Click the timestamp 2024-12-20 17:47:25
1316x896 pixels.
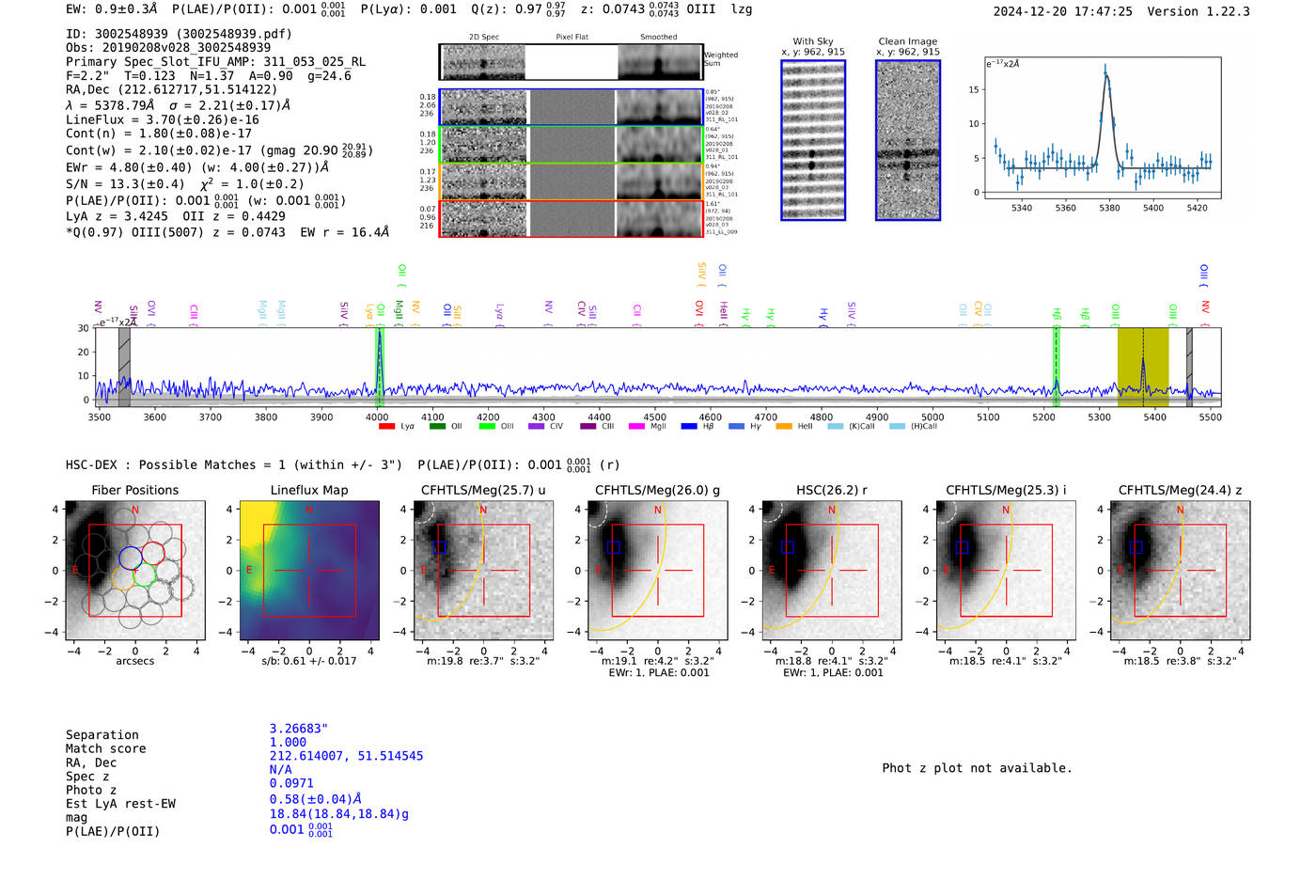[x=1063, y=11]
